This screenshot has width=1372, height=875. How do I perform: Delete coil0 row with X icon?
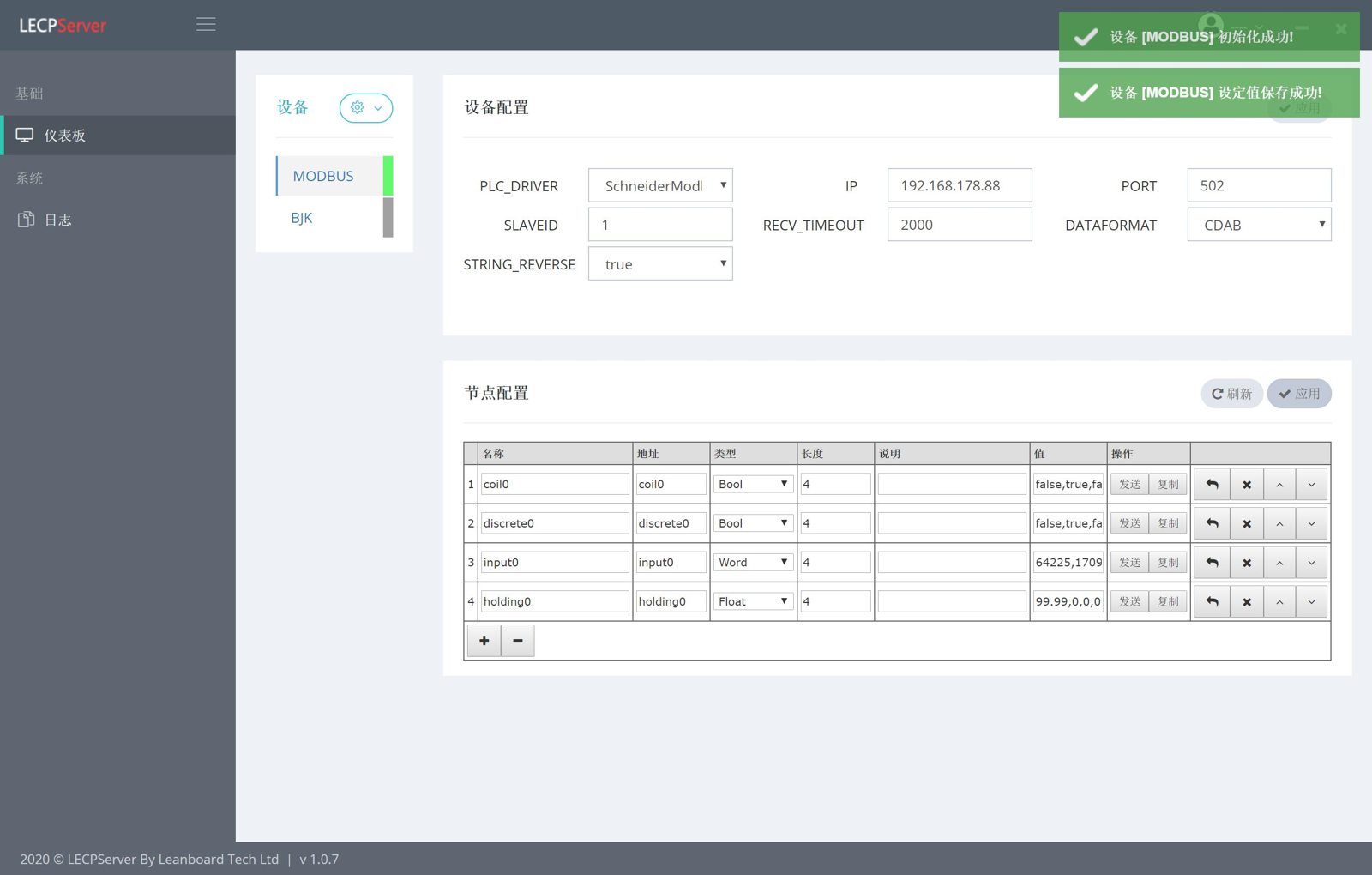[x=1247, y=485]
